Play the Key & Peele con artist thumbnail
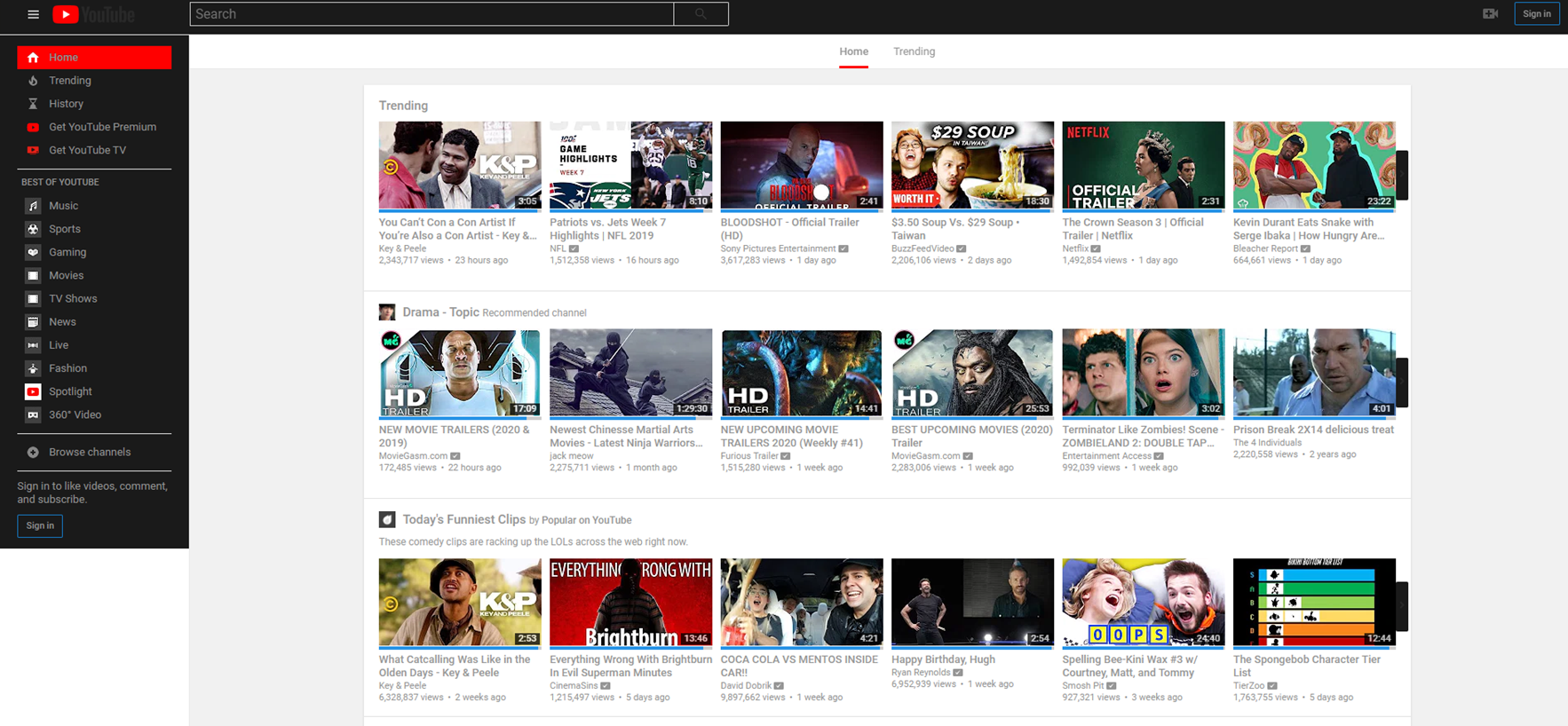 pyautogui.click(x=460, y=165)
